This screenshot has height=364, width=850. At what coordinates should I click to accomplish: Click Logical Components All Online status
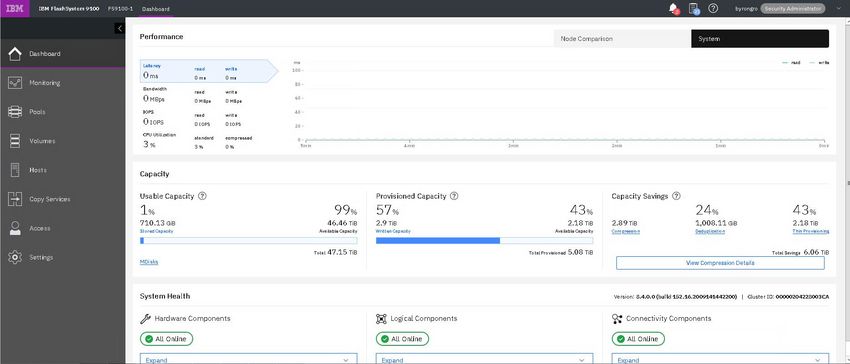(402, 339)
